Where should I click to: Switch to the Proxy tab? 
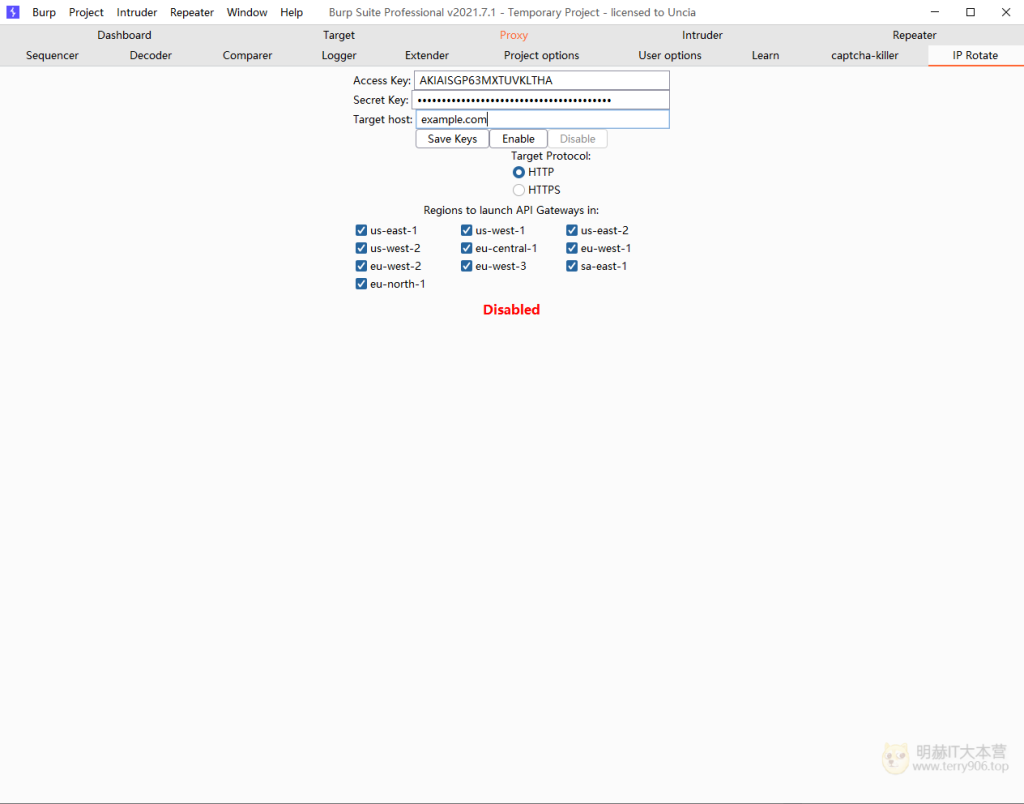pyautogui.click(x=513, y=35)
